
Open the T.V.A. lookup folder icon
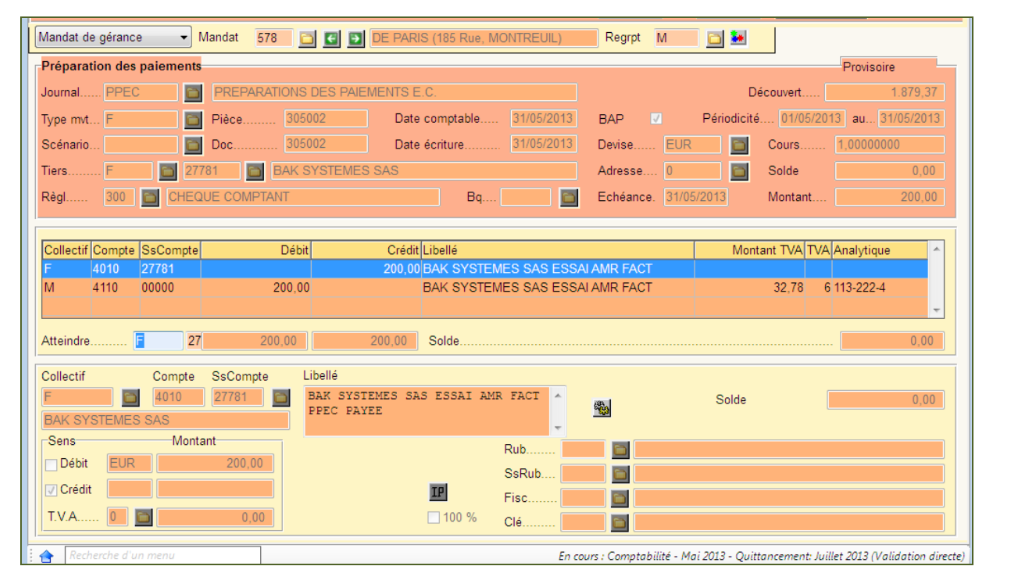[144, 517]
